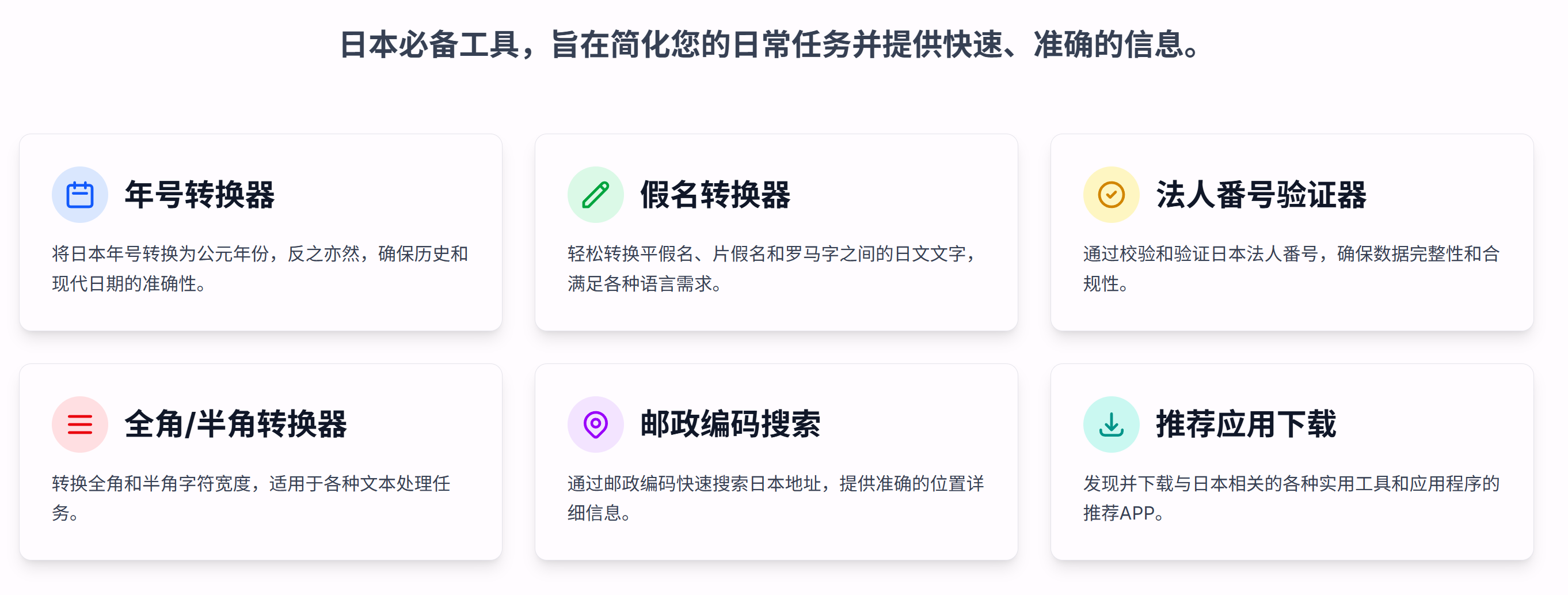This screenshot has width=1568, height=595.
Task: Click empty area of 法人番号验证器 card
Action: pos(1400,310)
